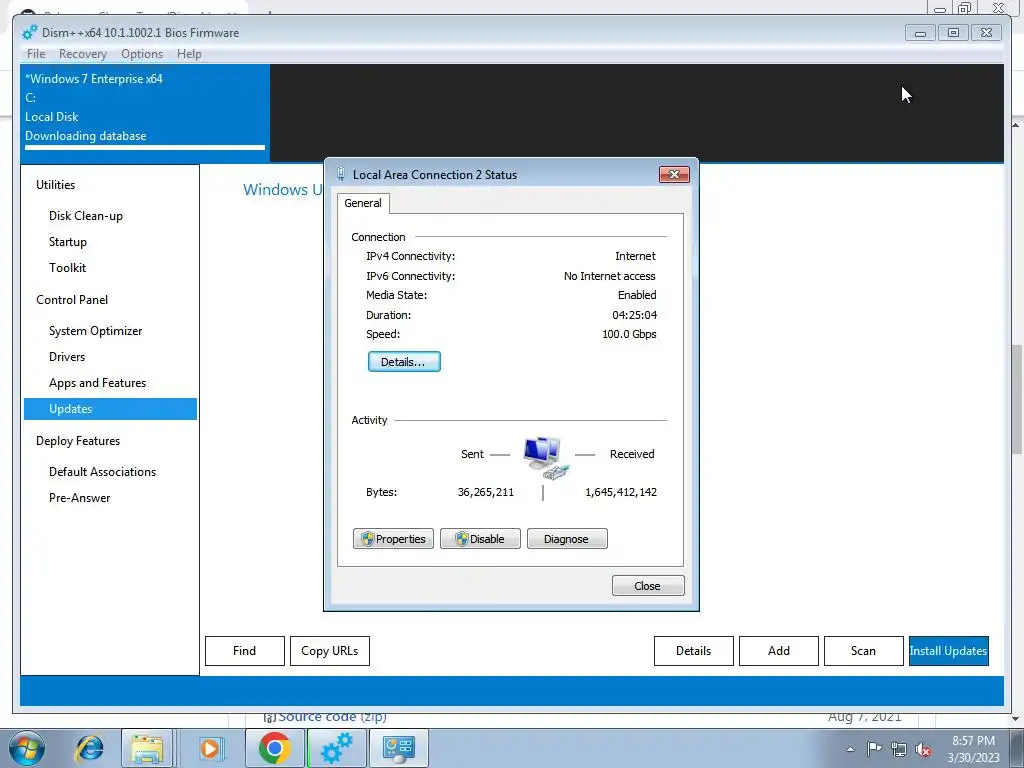Open the Options menu
1024x768 pixels.
142,54
